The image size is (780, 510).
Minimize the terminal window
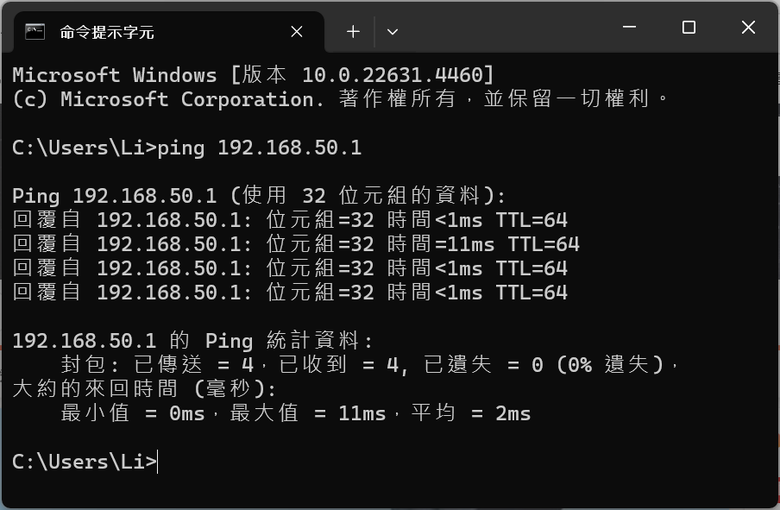tap(629, 27)
